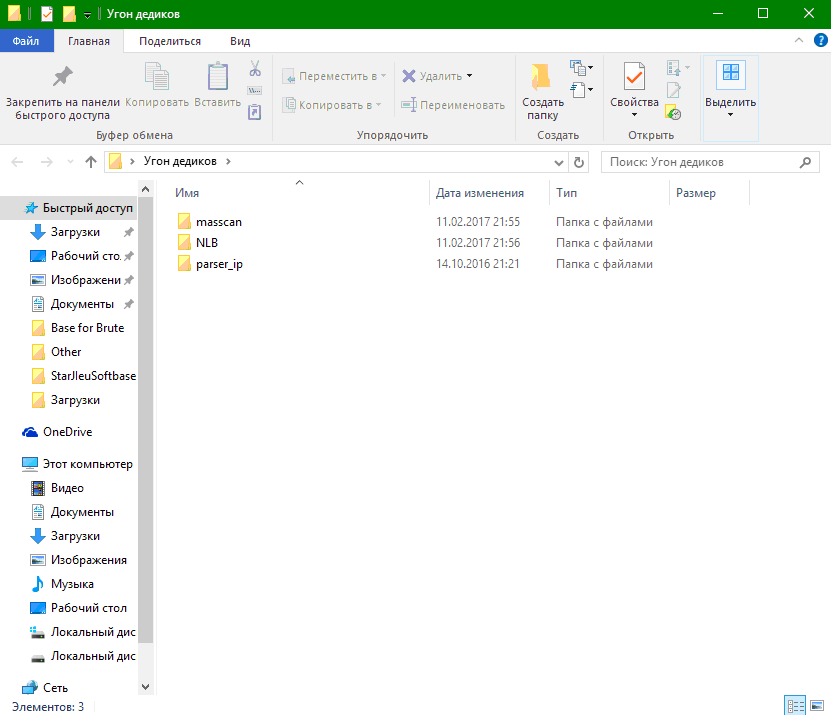This screenshot has height=715, width=831.
Task: Expand the Select dropdown in ribbon
Action: (730, 114)
